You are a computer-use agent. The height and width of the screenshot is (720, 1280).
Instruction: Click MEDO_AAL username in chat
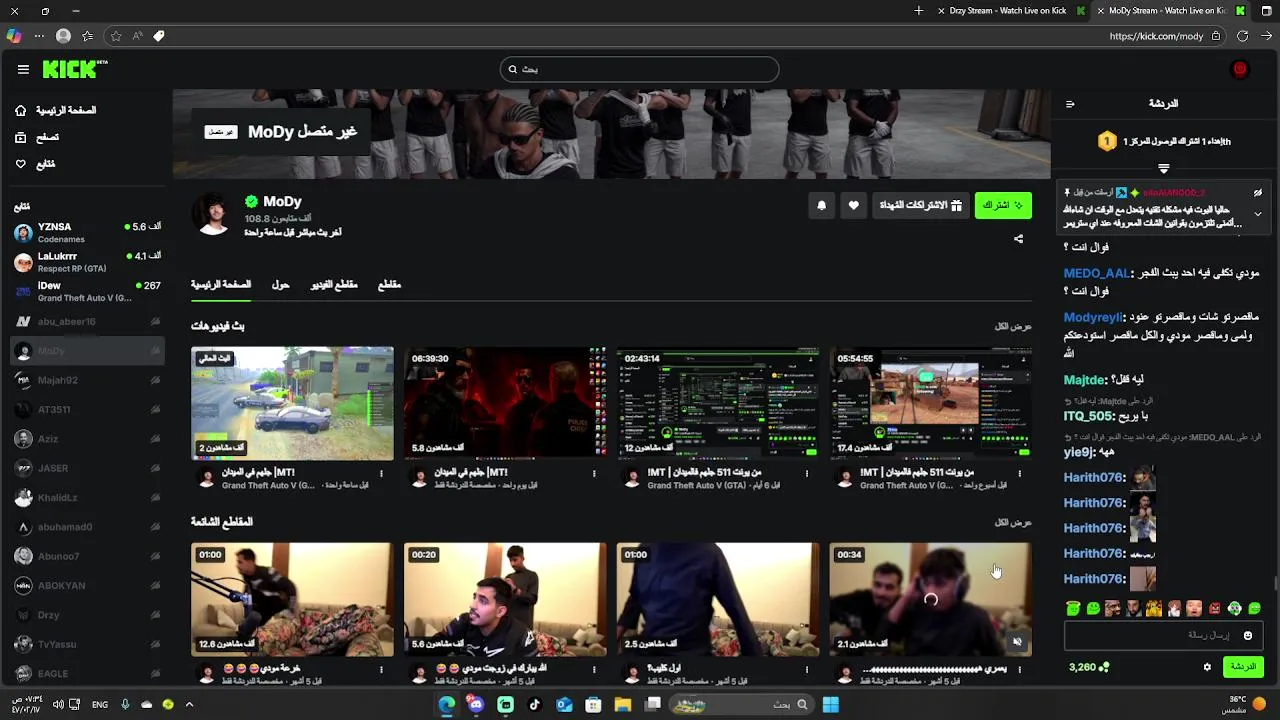pos(1097,273)
